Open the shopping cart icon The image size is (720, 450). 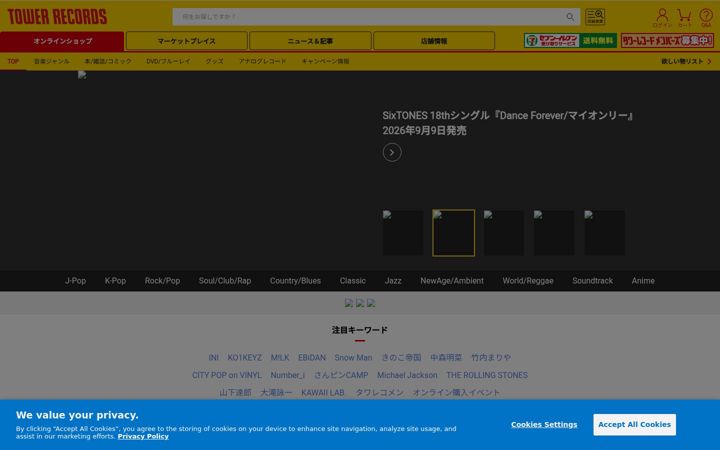(684, 17)
